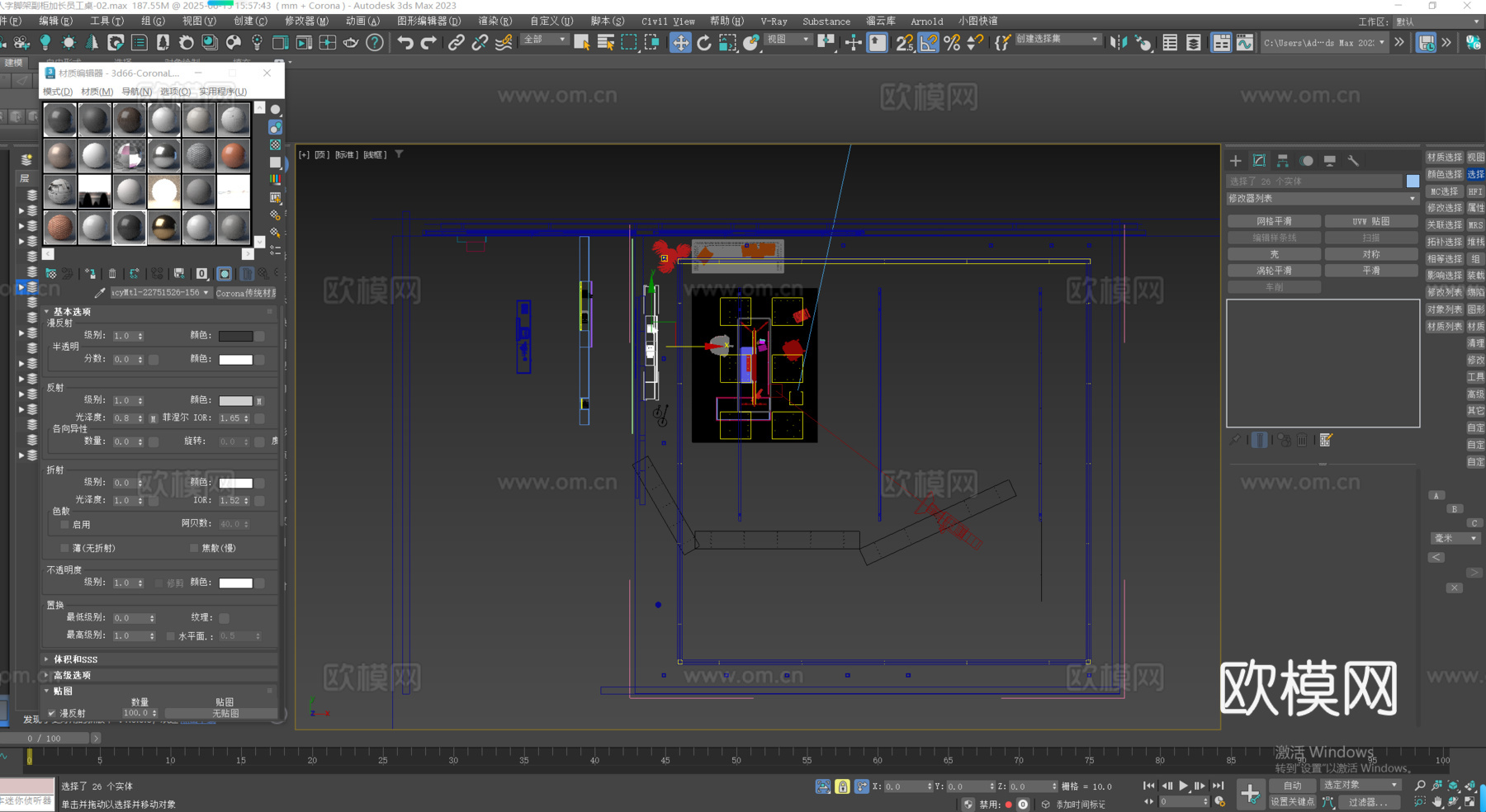Image resolution: width=1486 pixels, height=812 pixels.
Task: Toggle the 纹理 displacement map button
Action: (x=224, y=617)
